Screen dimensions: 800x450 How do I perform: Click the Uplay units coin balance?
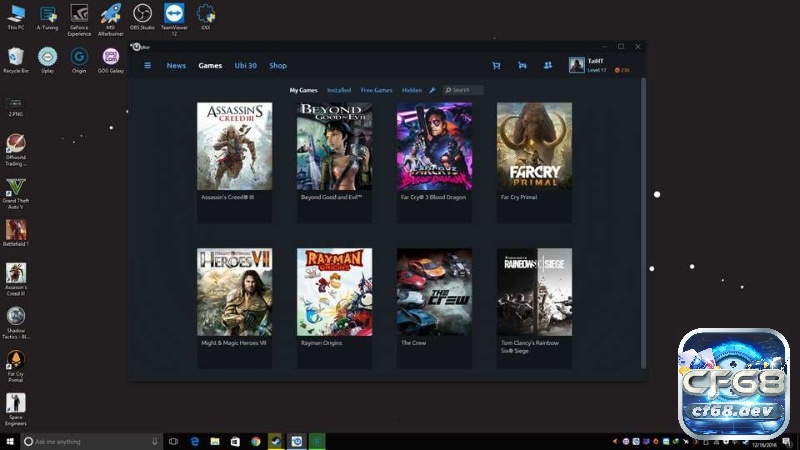(x=622, y=70)
